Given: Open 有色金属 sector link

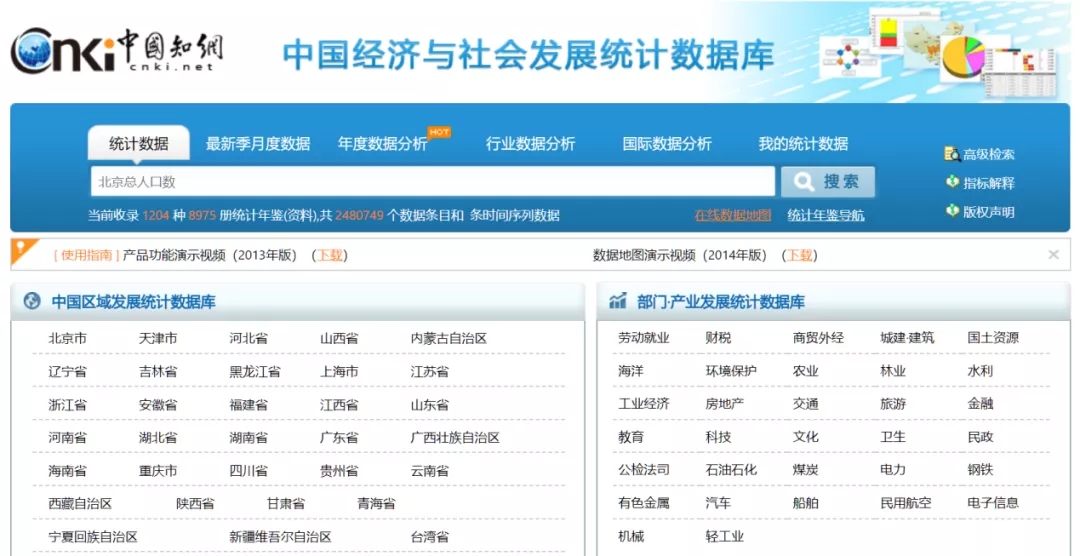Looking at the screenshot, I should [x=643, y=503].
